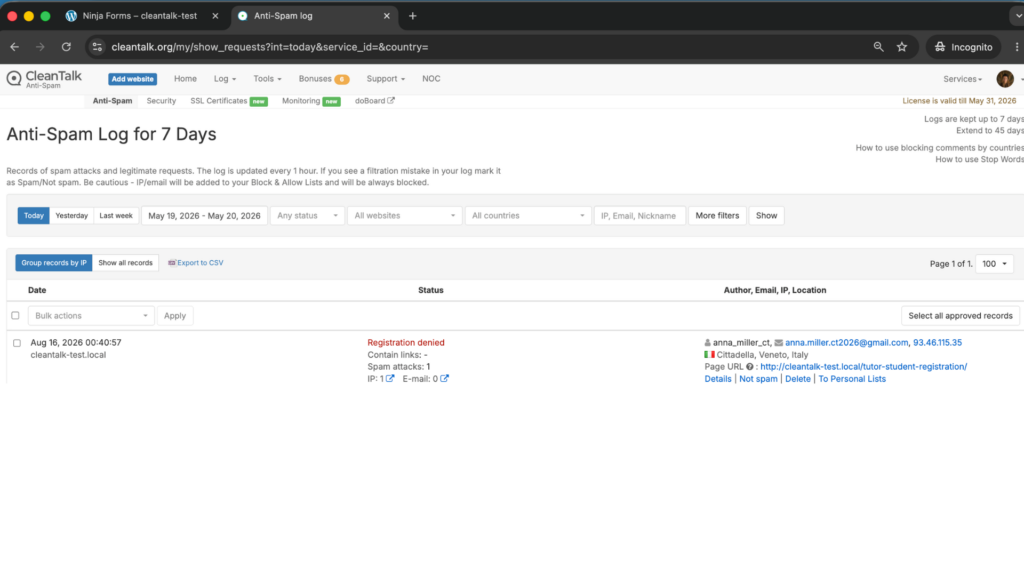The width and height of the screenshot is (1024, 576).
Task: Filter log by Last week
Action: (116, 216)
